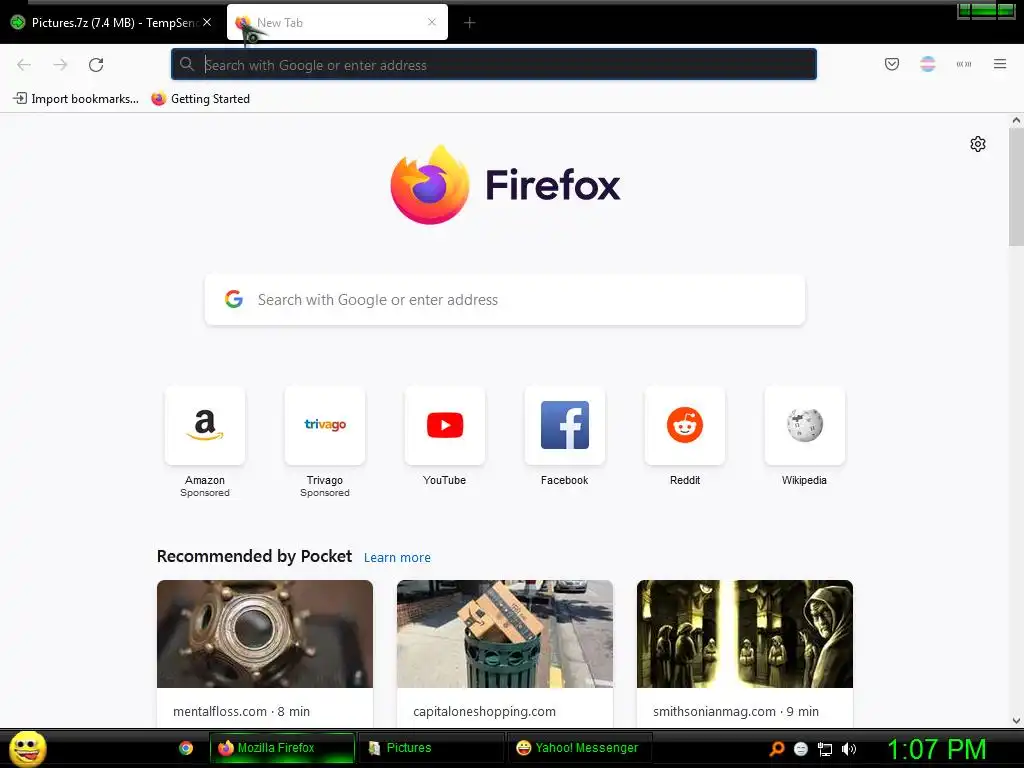Click Learn more about Pocket link
Viewport: 1024px width, 768px height.
(397, 558)
